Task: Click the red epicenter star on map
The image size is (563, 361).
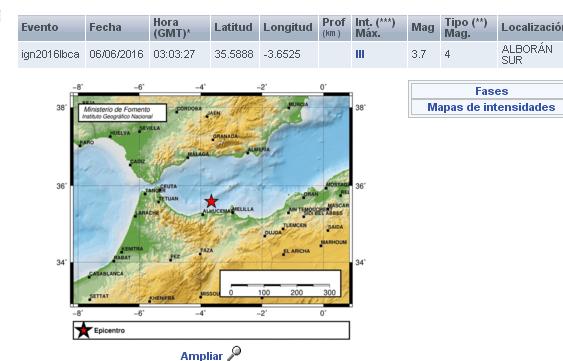Action: coord(211,201)
